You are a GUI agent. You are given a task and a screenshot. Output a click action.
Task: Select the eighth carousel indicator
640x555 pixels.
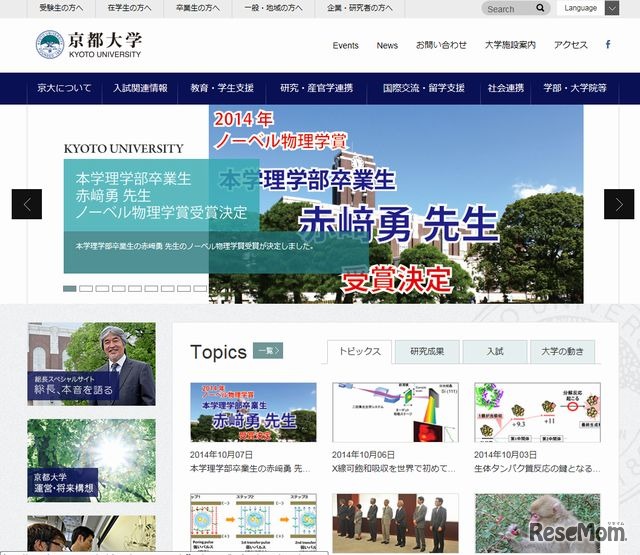pyautogui.click(x=184, y=289)
